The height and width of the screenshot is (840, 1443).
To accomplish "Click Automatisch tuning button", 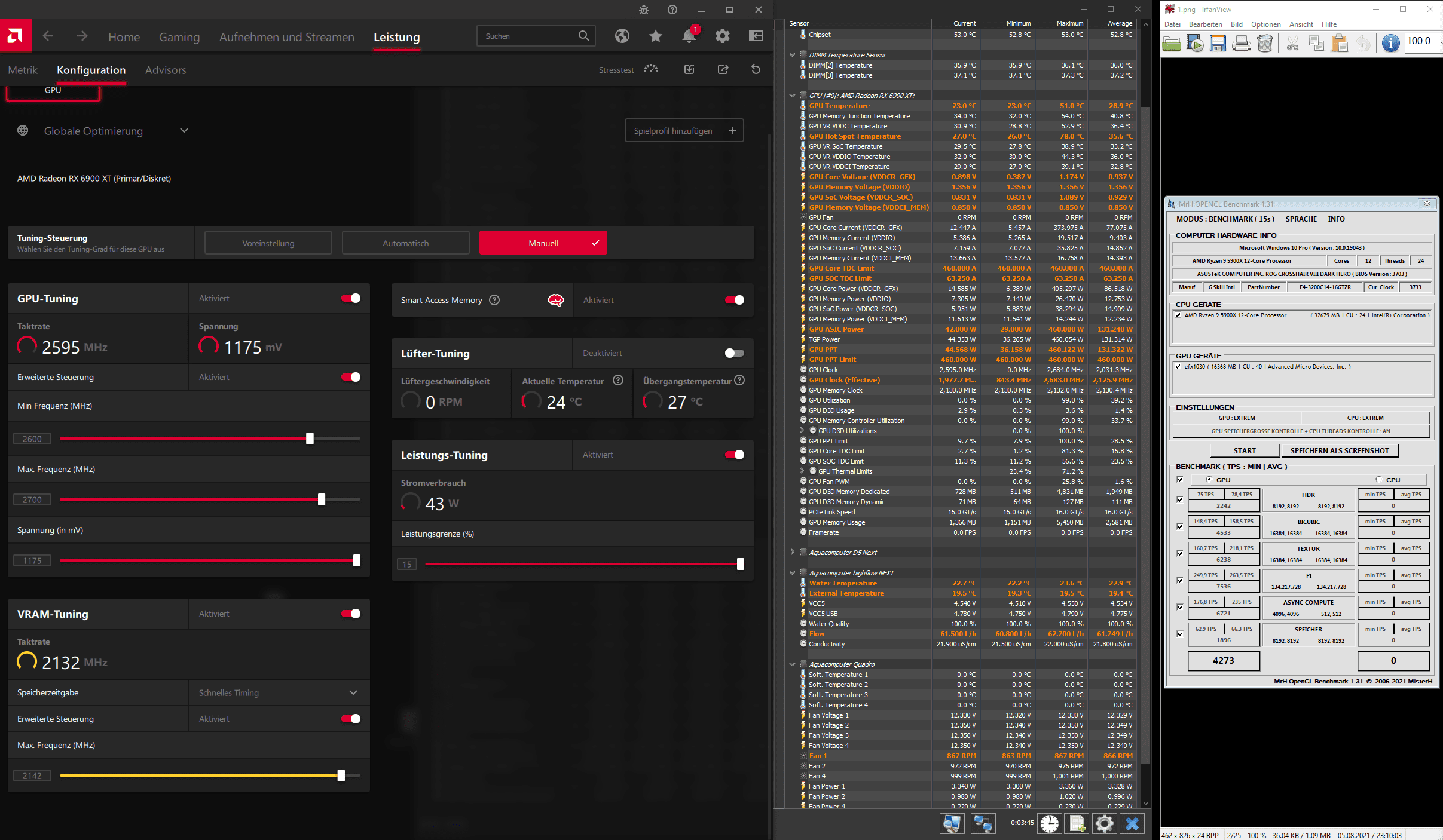I will (406, 243).
